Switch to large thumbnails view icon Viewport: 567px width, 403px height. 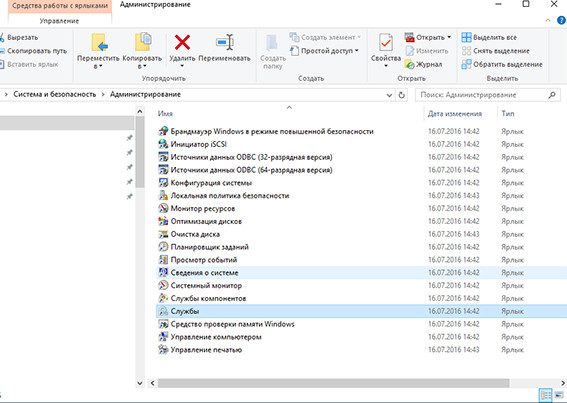click(558, 395)
